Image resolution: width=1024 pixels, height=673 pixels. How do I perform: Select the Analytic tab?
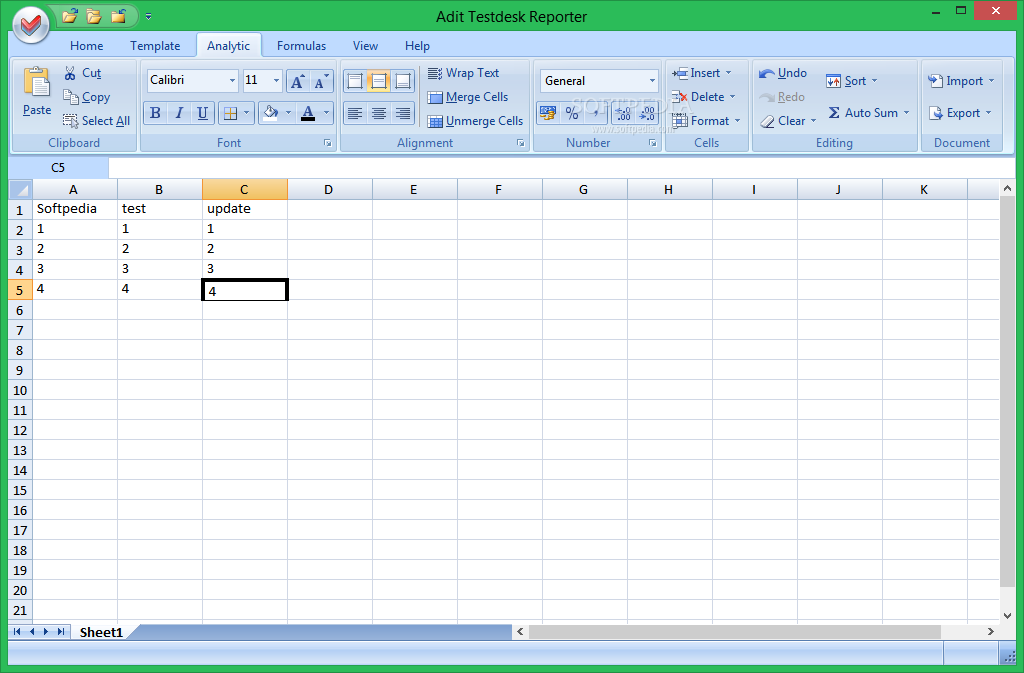pos(229,46)
